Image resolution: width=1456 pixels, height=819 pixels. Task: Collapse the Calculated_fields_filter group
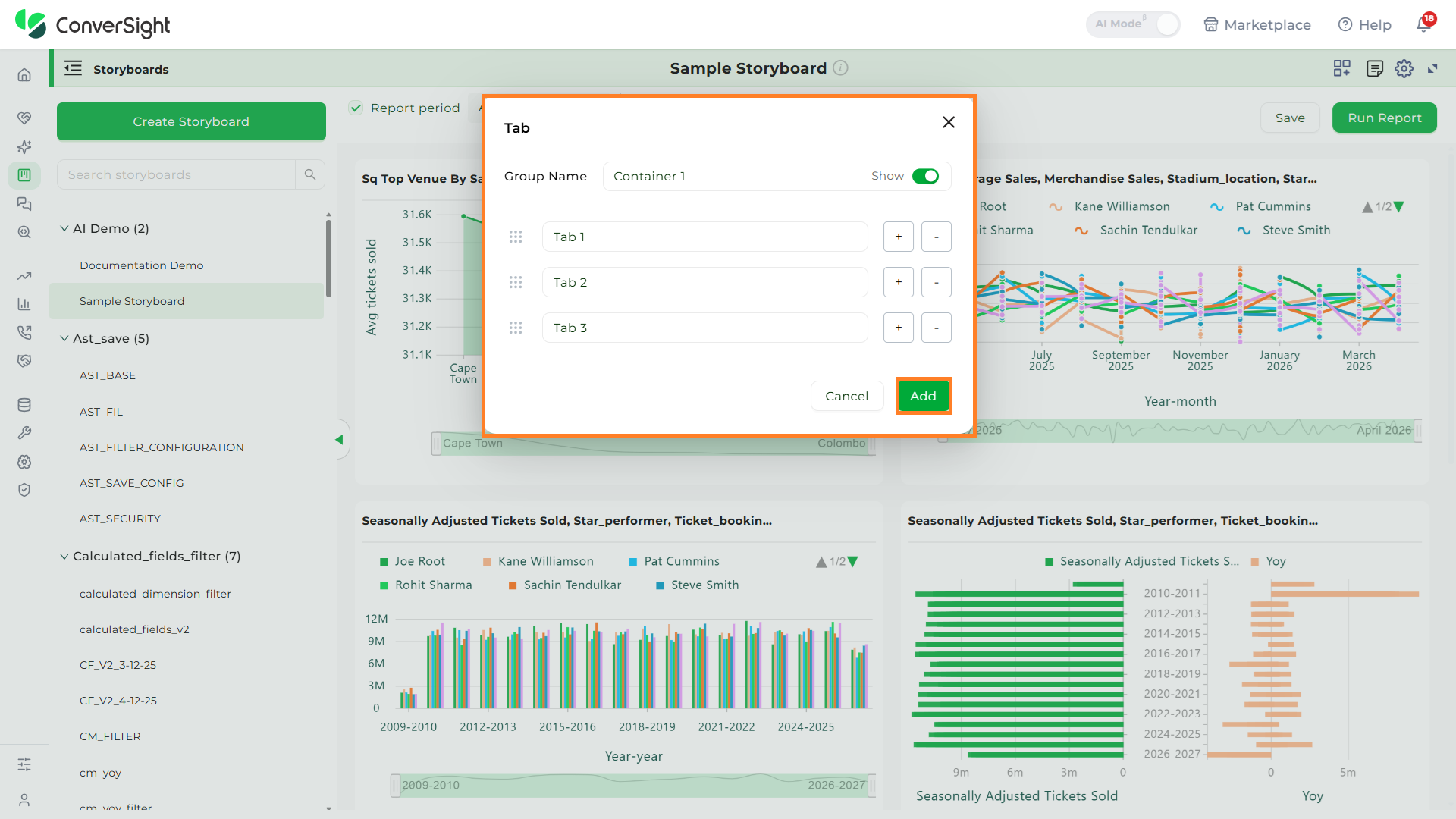[x=64, y=556]
